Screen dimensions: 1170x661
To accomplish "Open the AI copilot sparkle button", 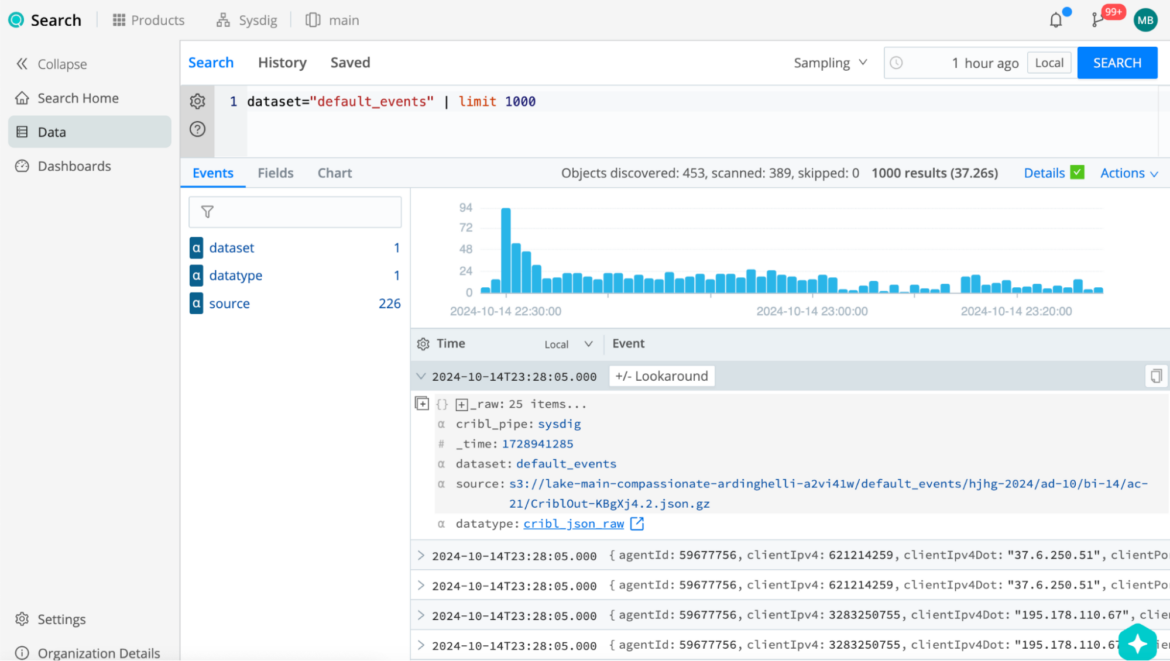I will click(1138, 642).
